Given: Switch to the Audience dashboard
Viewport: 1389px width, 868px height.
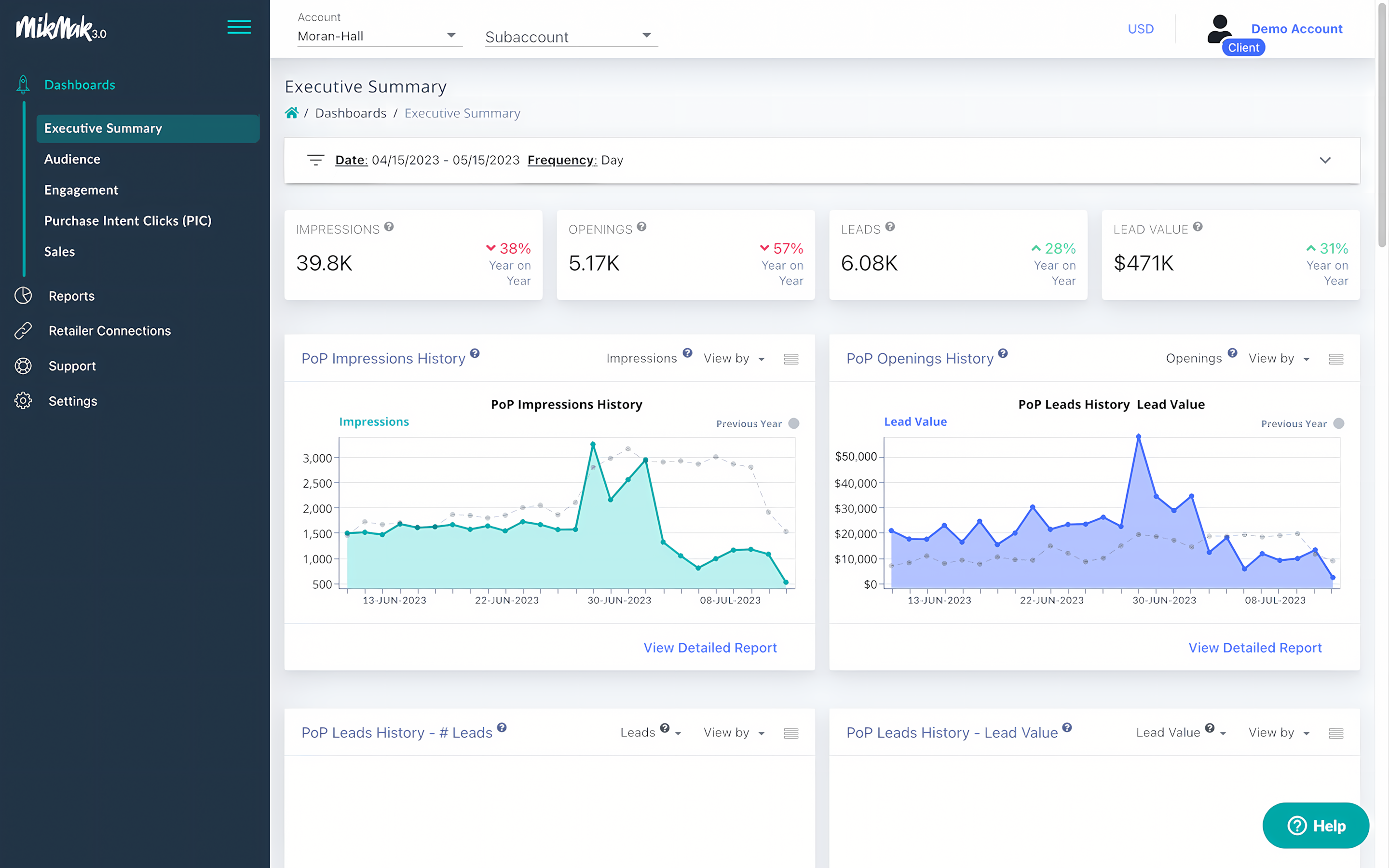Looking at the screenshot, I should pos(72,159).
